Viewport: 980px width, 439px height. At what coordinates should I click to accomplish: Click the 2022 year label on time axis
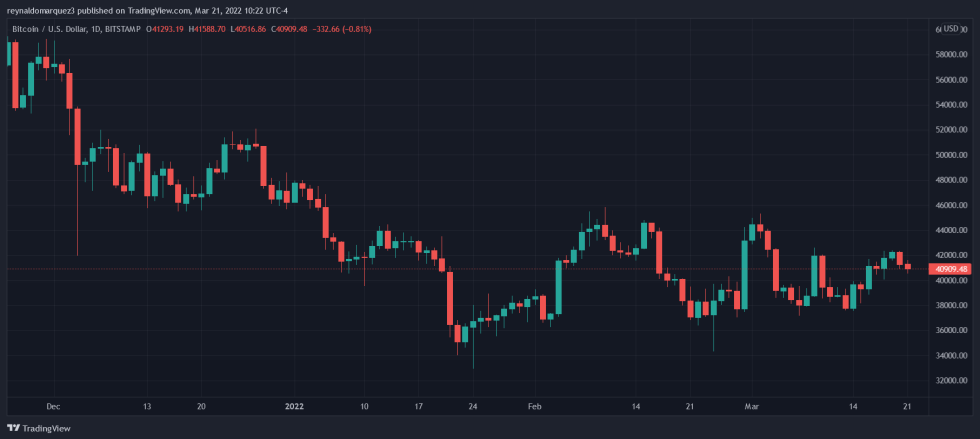(x=294, y=406)
